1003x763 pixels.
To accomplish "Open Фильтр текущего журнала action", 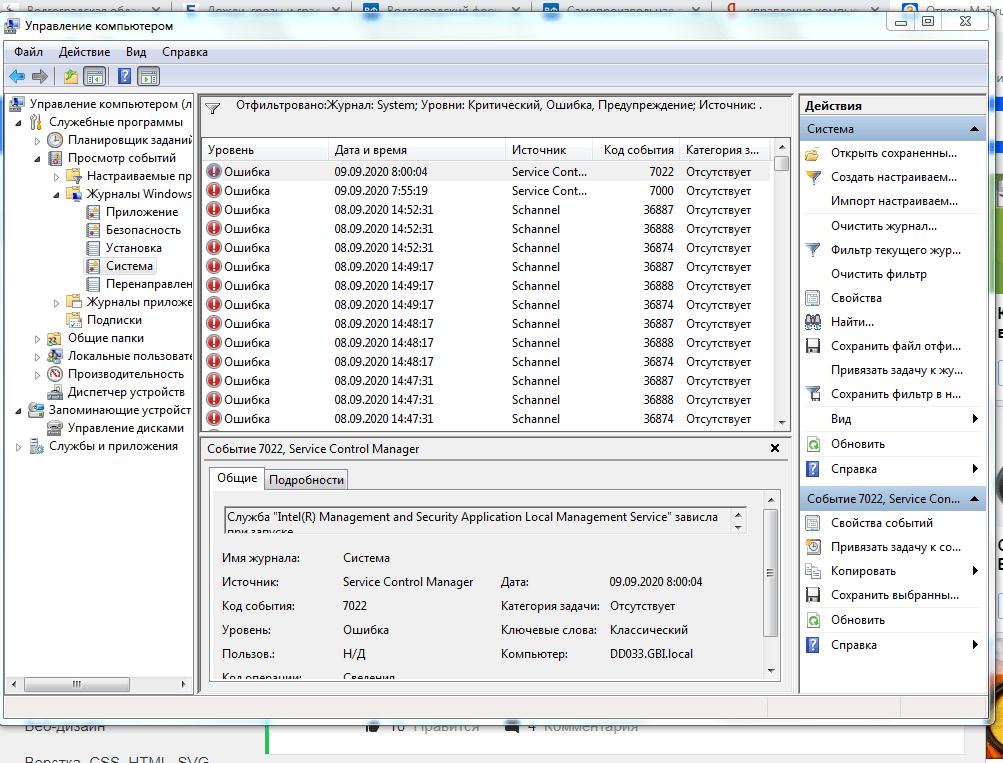I will [892, 250].
